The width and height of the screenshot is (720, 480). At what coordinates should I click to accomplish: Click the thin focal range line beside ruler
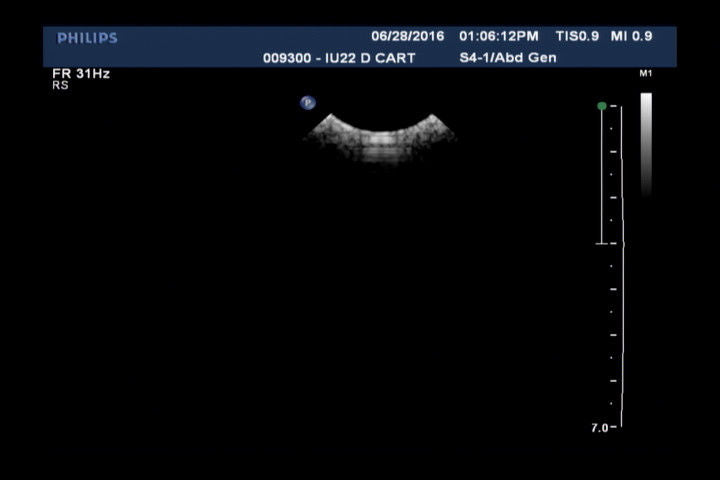click(x=601, y=175)
